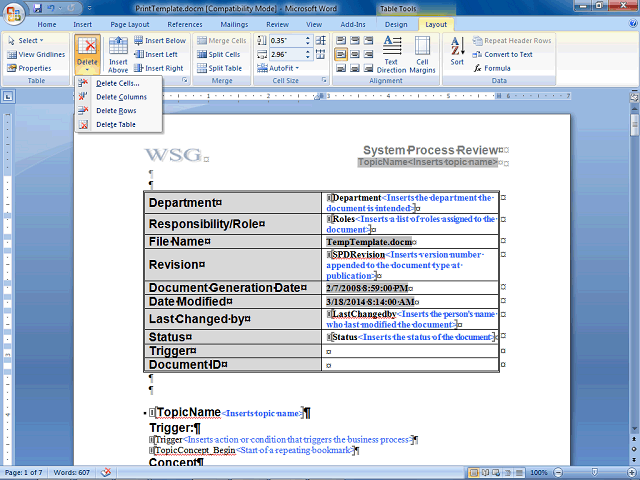Click the Save icon in Quick Access toolbar
Screen dimensions: 640x480
(x=37, y=8)
